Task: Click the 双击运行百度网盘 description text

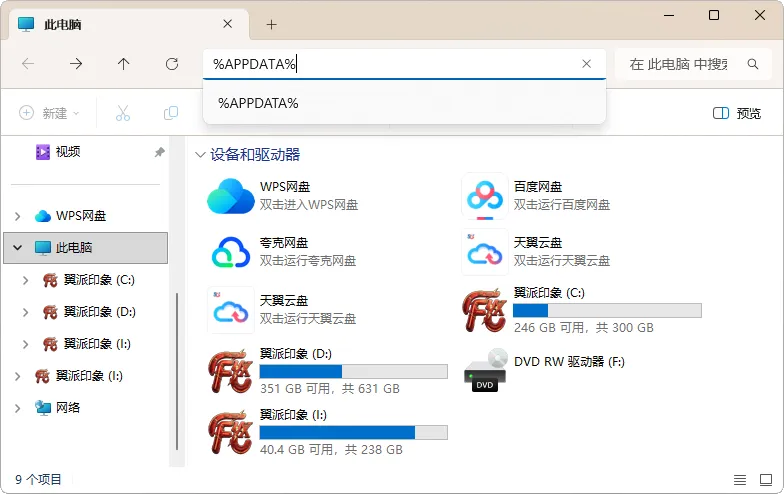Action: tap(562, 204)
